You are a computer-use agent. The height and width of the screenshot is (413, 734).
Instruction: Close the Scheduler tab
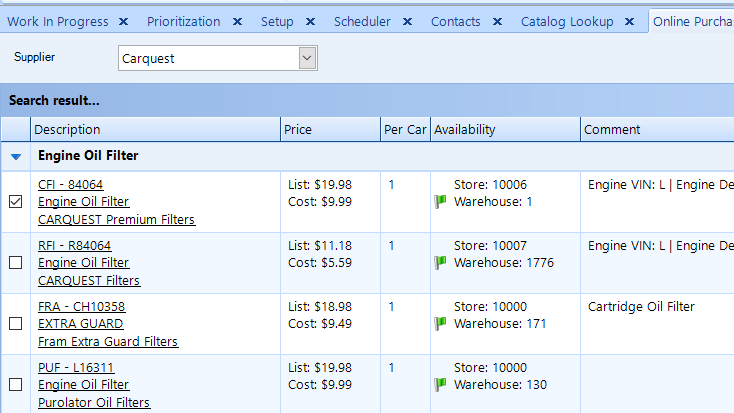pyautogui.click(x=408, y=22)
